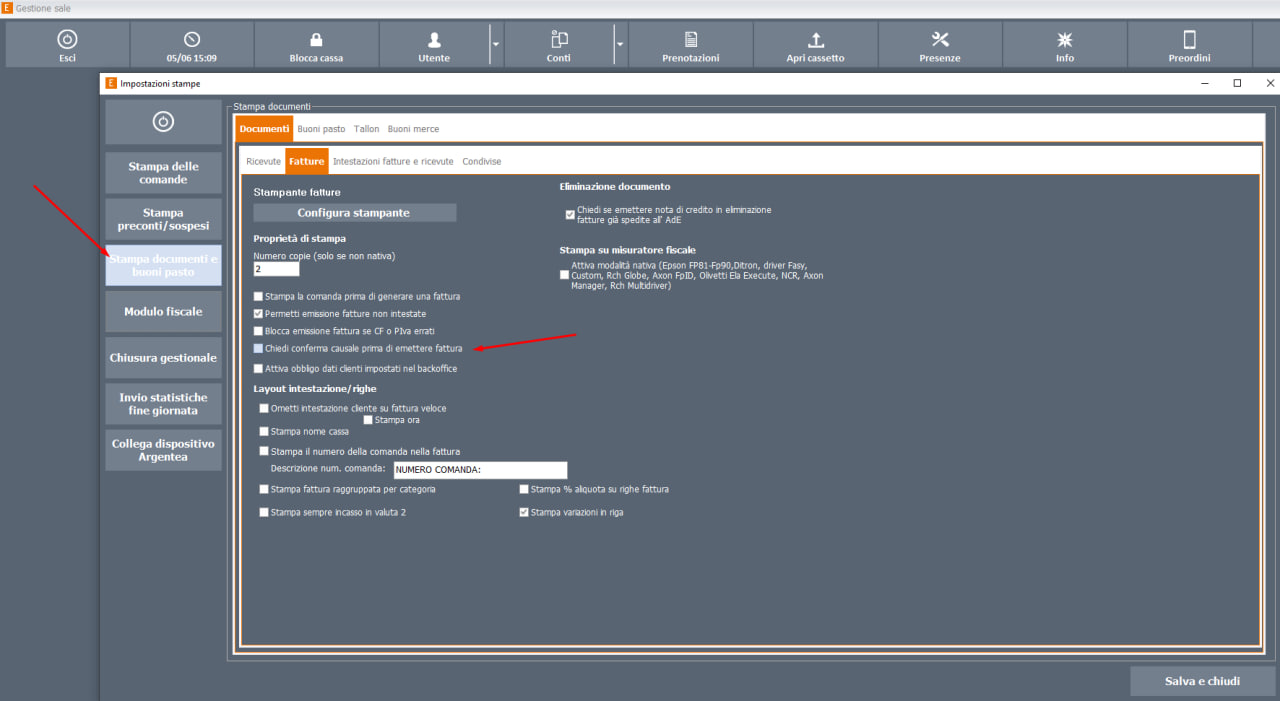
Task: Enable Blocca emissione fattura se CF errati
Action: tap(259, 331)
